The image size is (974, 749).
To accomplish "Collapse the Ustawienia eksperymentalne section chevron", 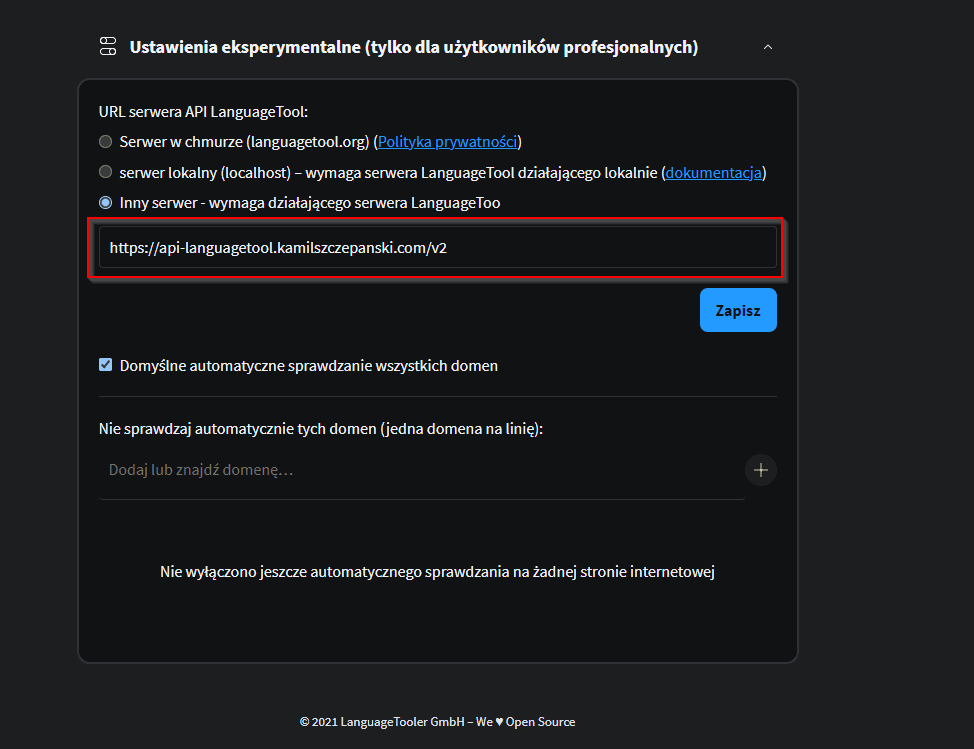I will tap(768, 47).
